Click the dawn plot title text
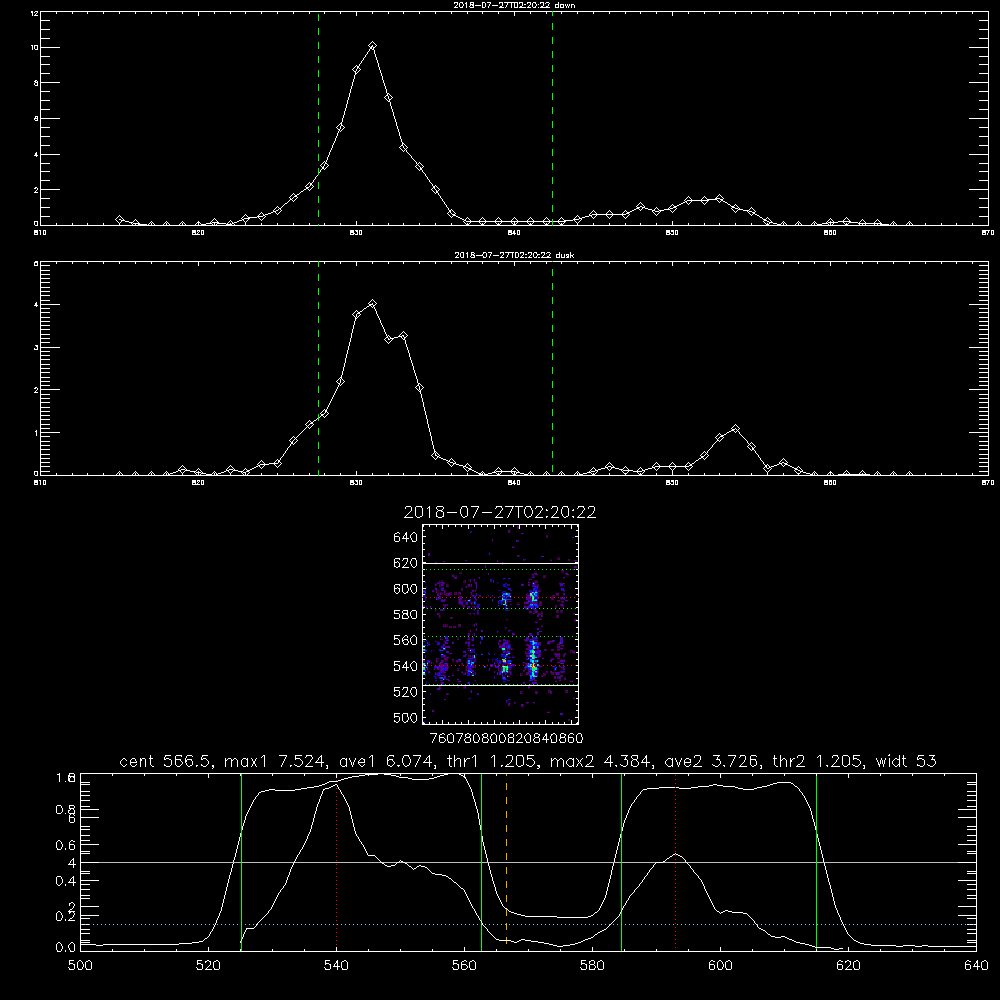1000x1000 pixels. click(514, 4)
